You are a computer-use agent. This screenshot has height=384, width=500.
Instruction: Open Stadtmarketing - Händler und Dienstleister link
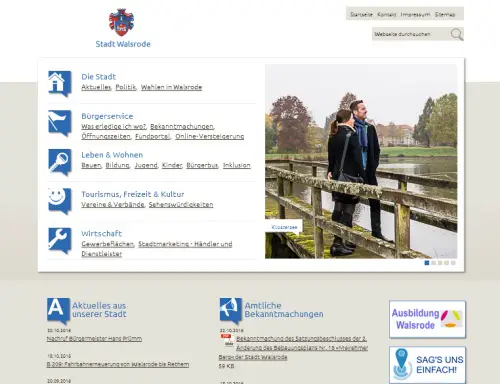coord(185,244)
